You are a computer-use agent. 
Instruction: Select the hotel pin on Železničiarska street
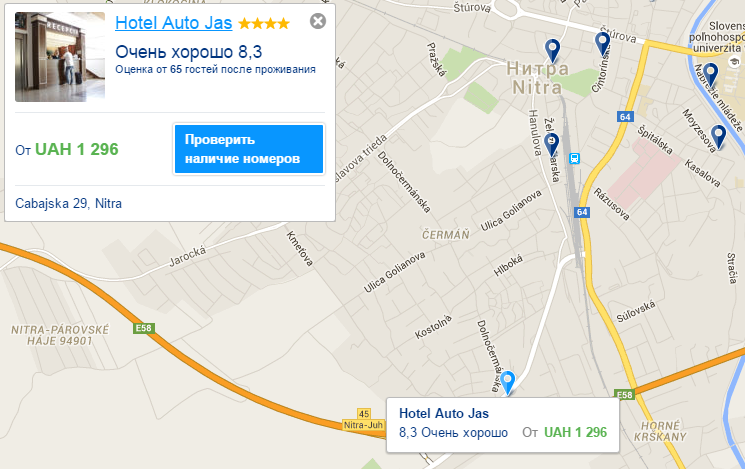(551, 145)
